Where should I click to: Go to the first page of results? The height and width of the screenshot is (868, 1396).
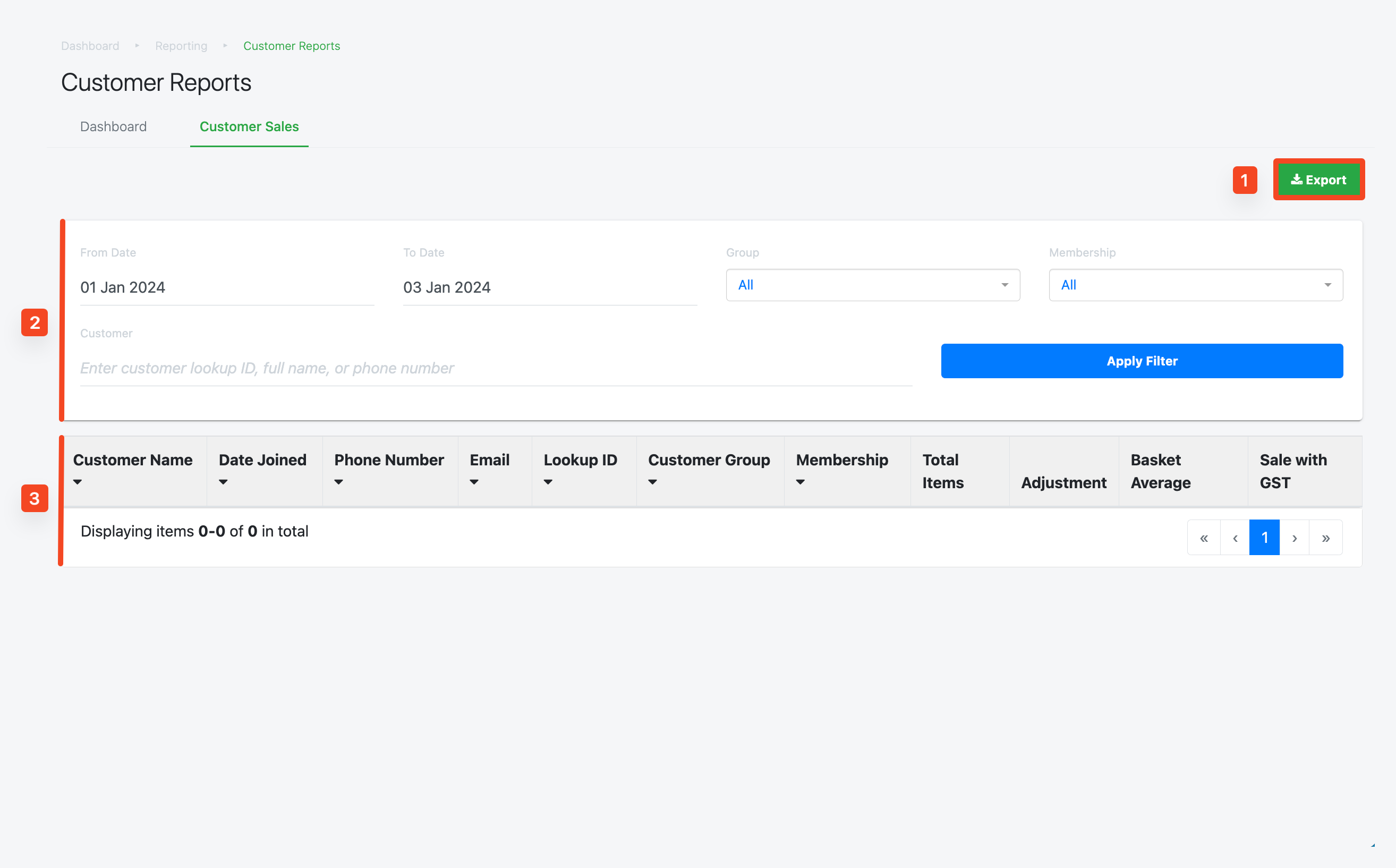pyautogui.click(x=1204, y=538)
